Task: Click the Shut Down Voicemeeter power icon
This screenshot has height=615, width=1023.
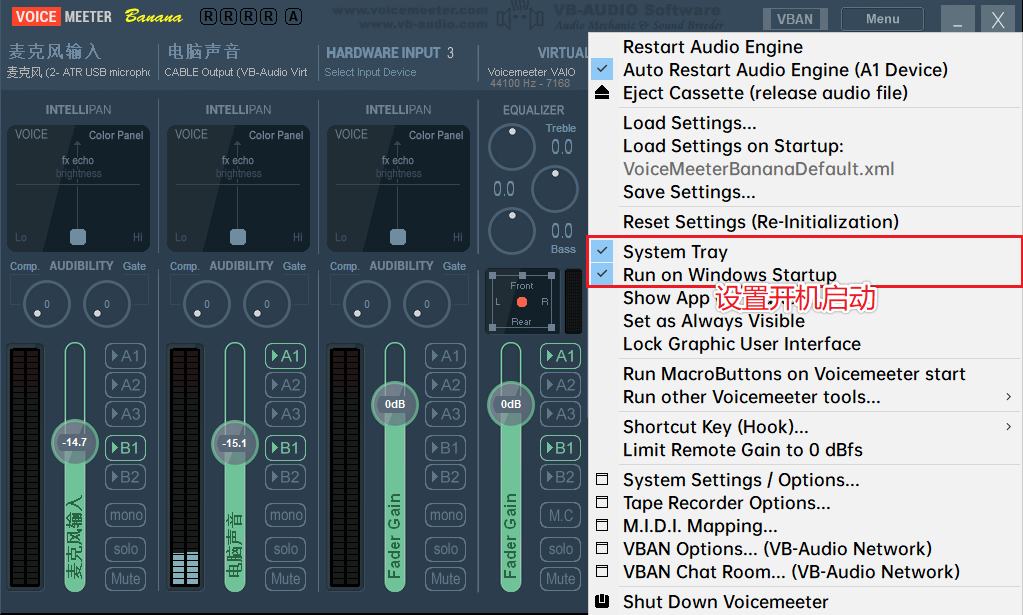Action: [602, 601]
